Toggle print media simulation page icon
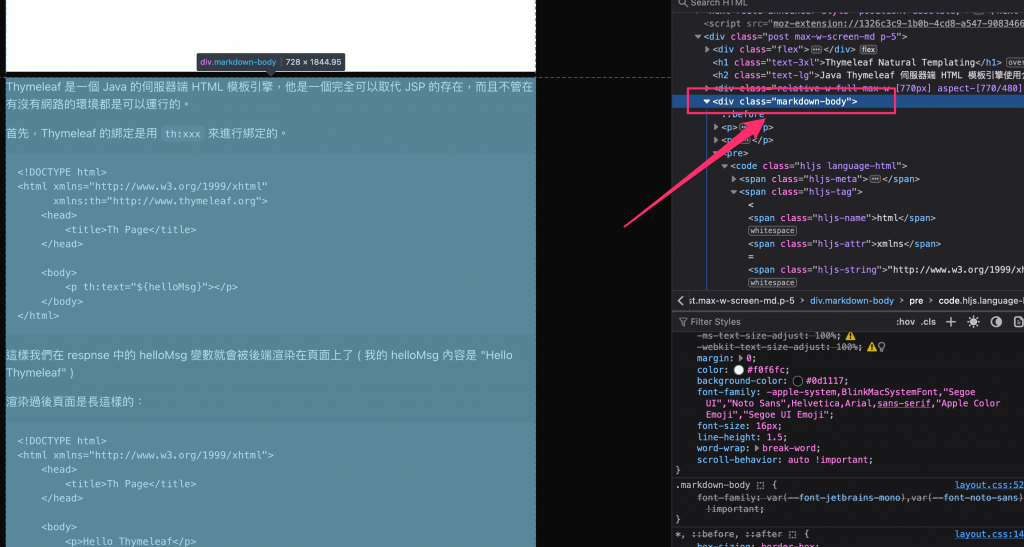Viewport: 1024px width, 547px height. [1018, 322]
